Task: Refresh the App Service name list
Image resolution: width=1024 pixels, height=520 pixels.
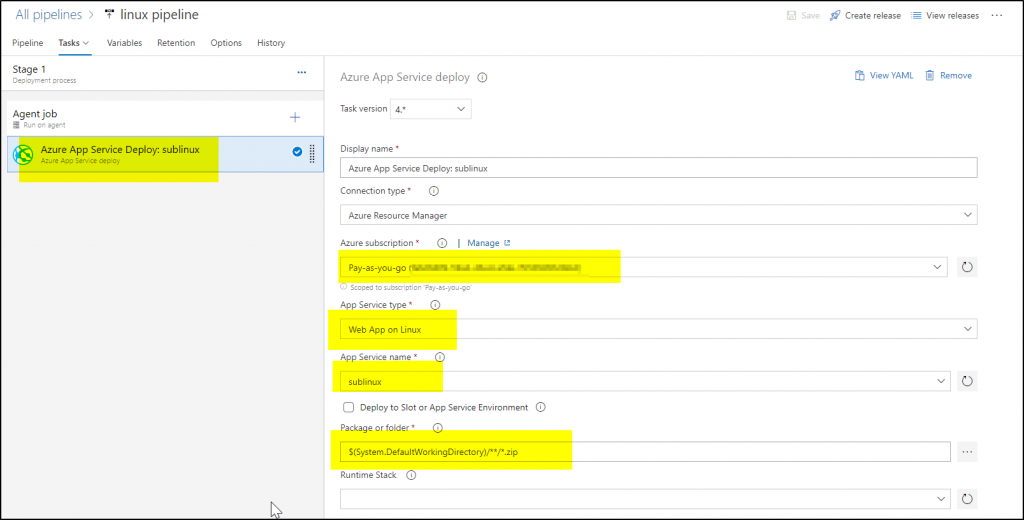Action: click(967, 382)
